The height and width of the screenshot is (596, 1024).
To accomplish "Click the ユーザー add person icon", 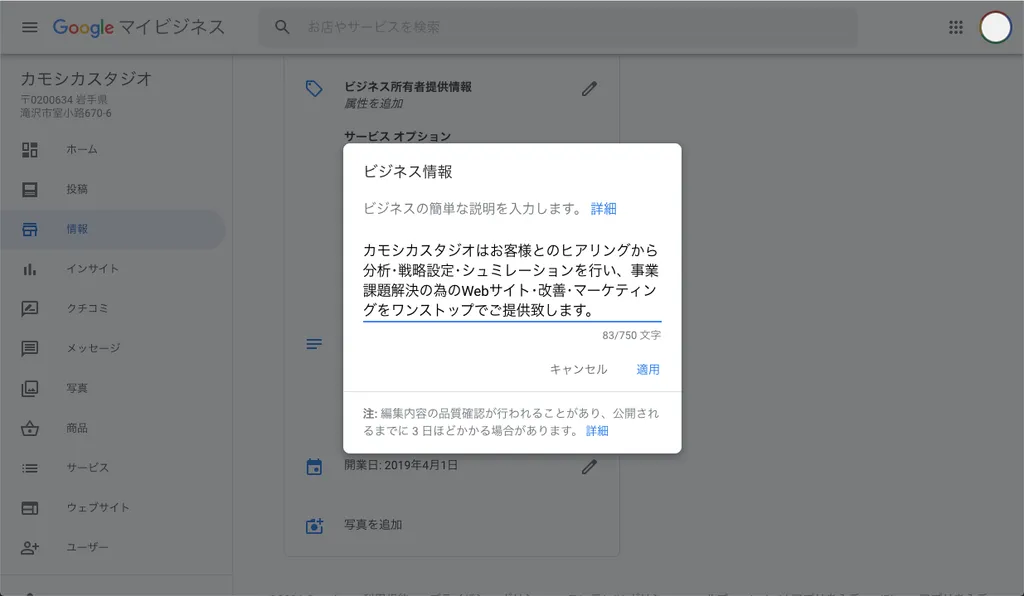I will pyautogui.click(x=29, y=548).
